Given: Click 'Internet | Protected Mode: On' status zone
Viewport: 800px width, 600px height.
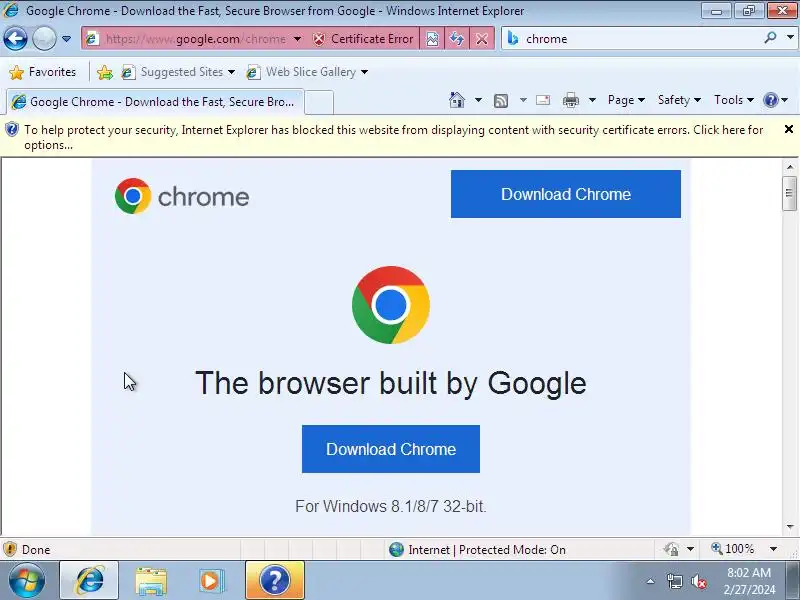Looking at the screenshot, I should [x=478, y=549].
